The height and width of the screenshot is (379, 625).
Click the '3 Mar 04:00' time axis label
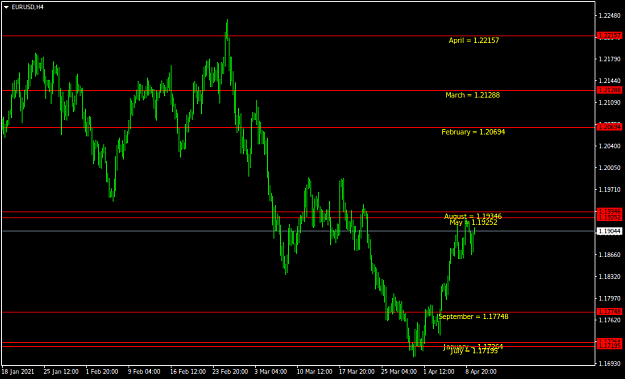pos(271,372)
